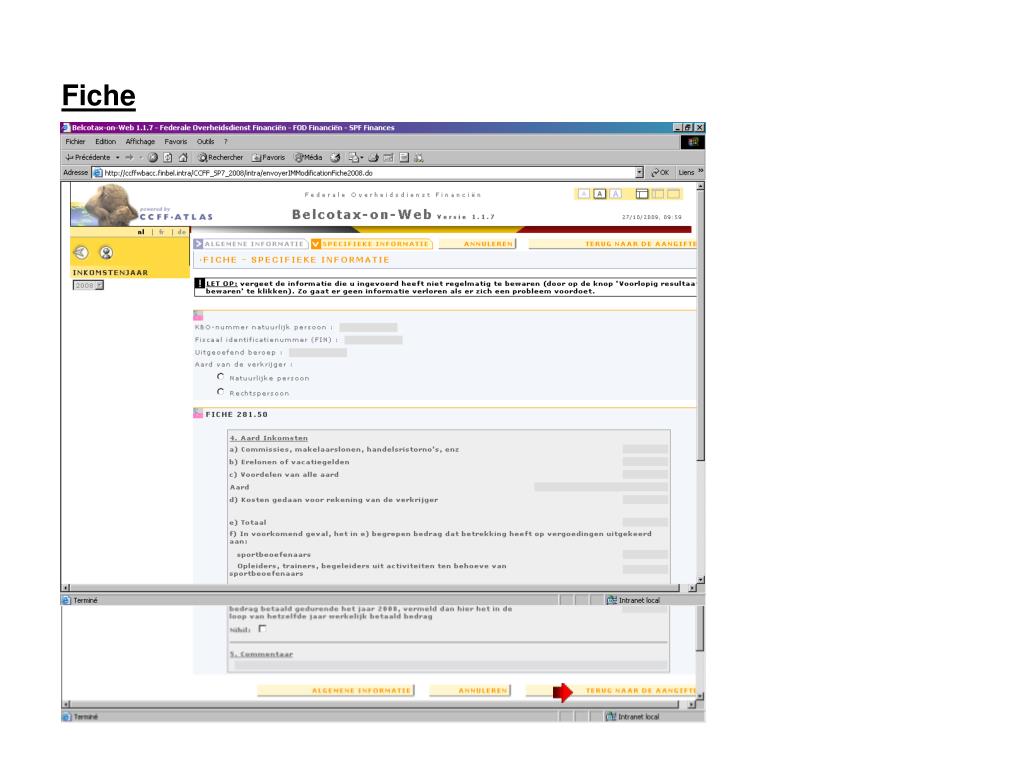Select the Natuurlijke persoon radio button

click(x=221, y=377)
